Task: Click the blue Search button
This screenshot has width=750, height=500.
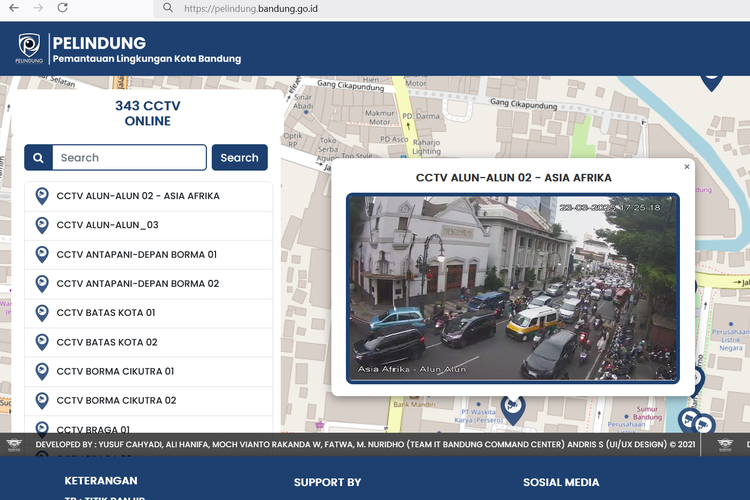Action: click(x=240, y=157)
